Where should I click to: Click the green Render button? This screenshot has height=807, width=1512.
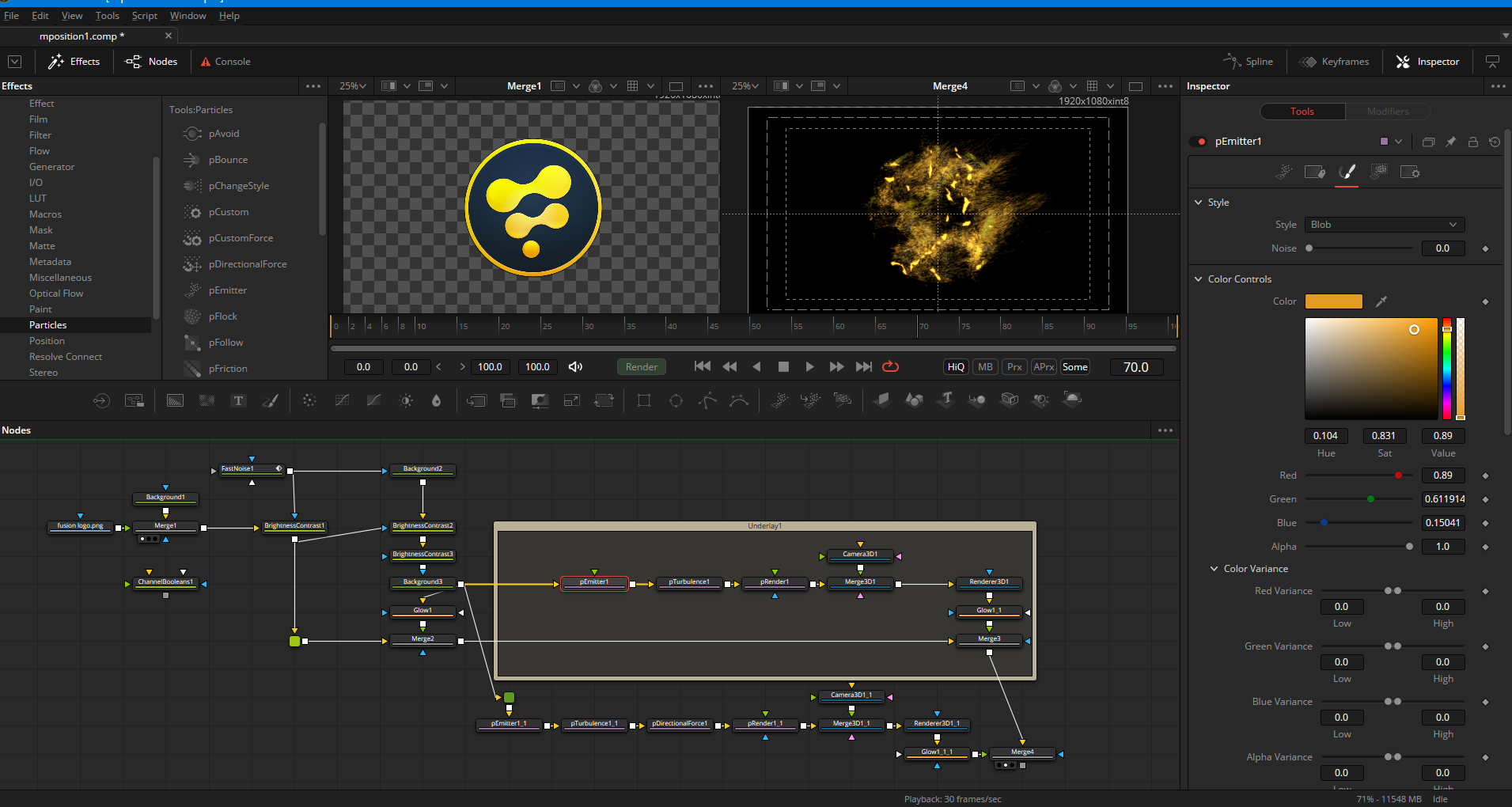point(642,367)
